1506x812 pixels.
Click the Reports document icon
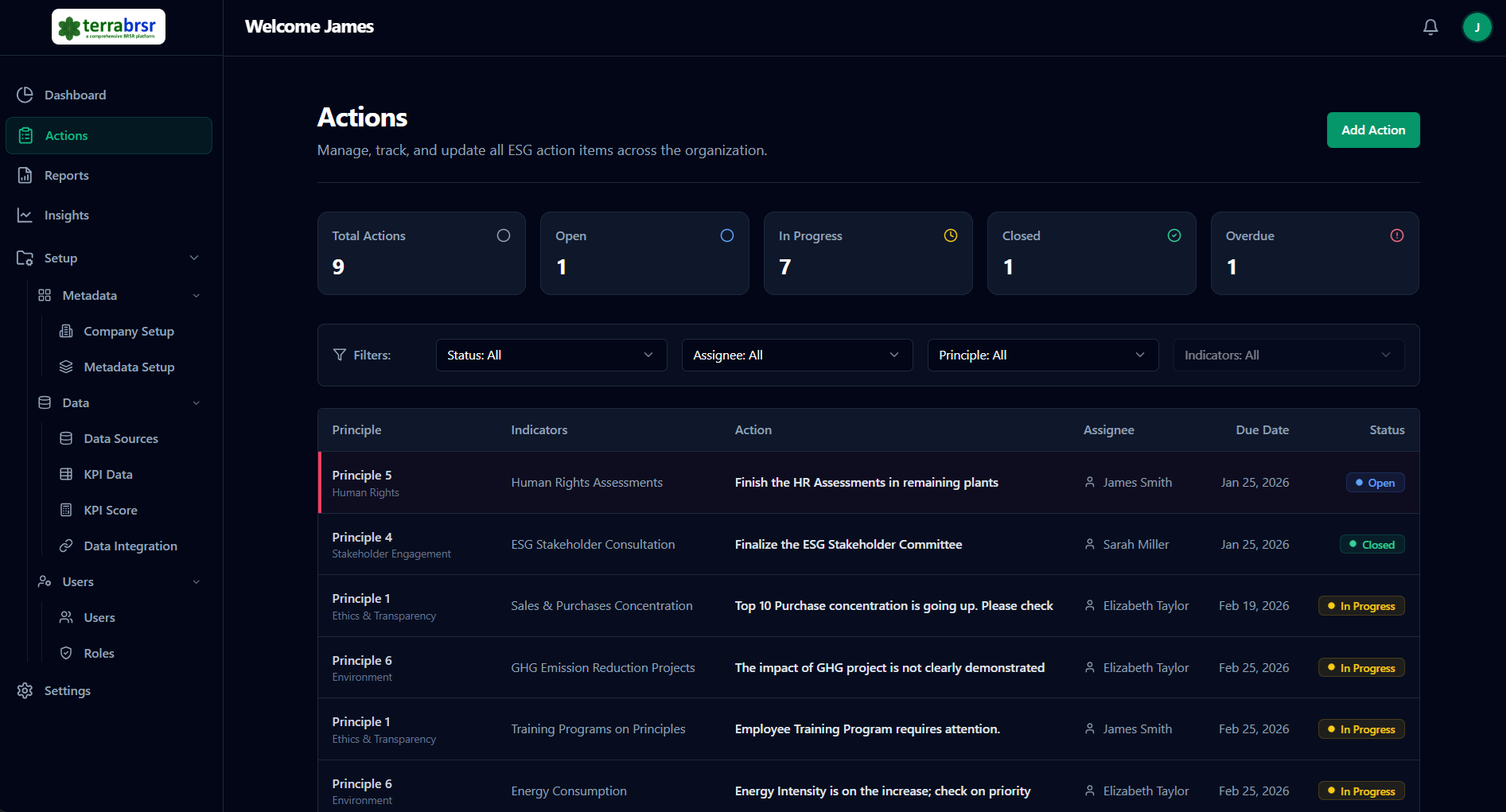(x=25, y=175)
